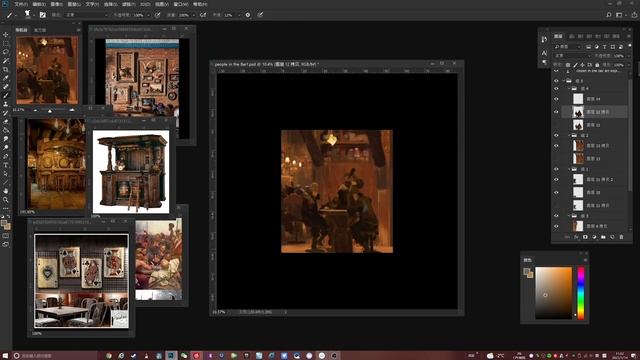
Task: Open the Edit menu
Action: [x=39, y=4]
